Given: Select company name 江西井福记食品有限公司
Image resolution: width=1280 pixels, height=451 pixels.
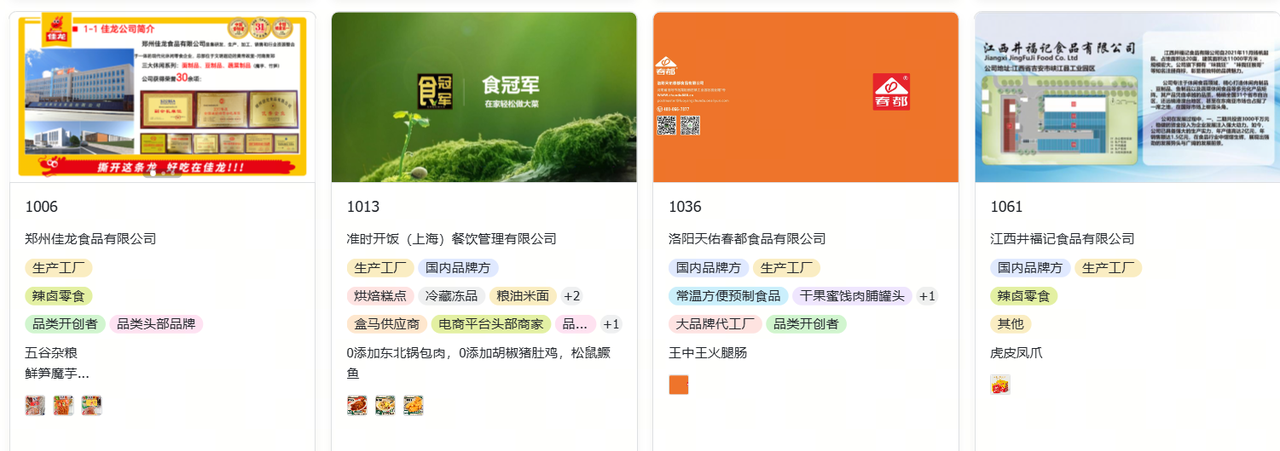Looking at the screenshot, I should click(x=1063, y=239).
